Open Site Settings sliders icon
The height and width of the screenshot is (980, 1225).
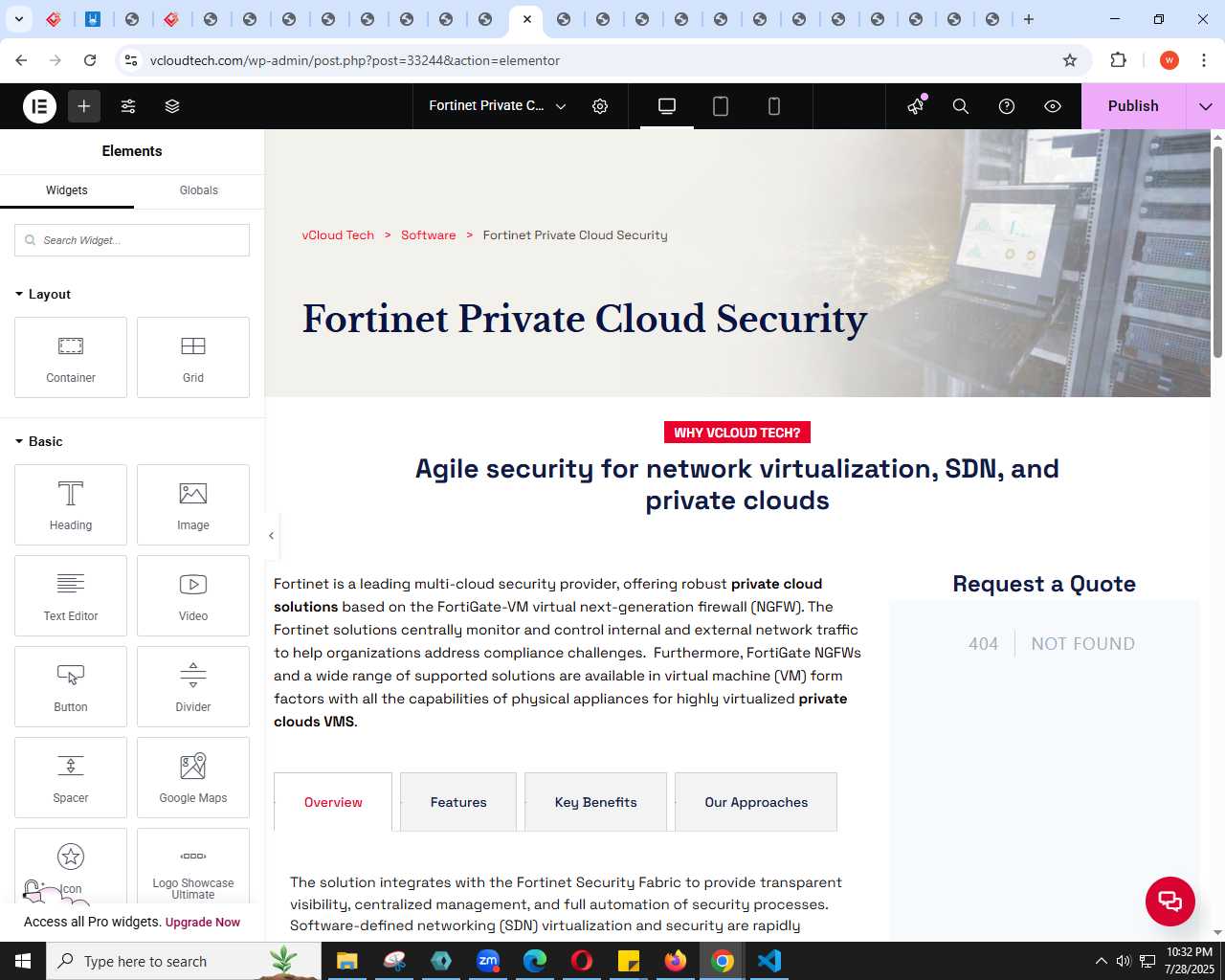coord(128,106)
